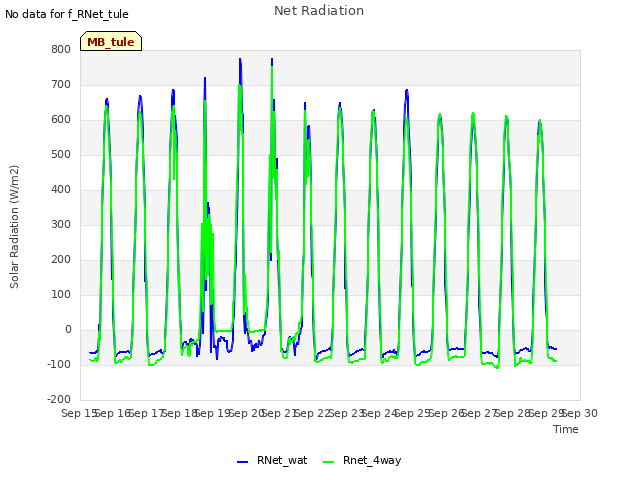Click the Sep 15 x-axis label
Image resolution: width=640 pixels, height=480 pixels.
tap(78, 413)
